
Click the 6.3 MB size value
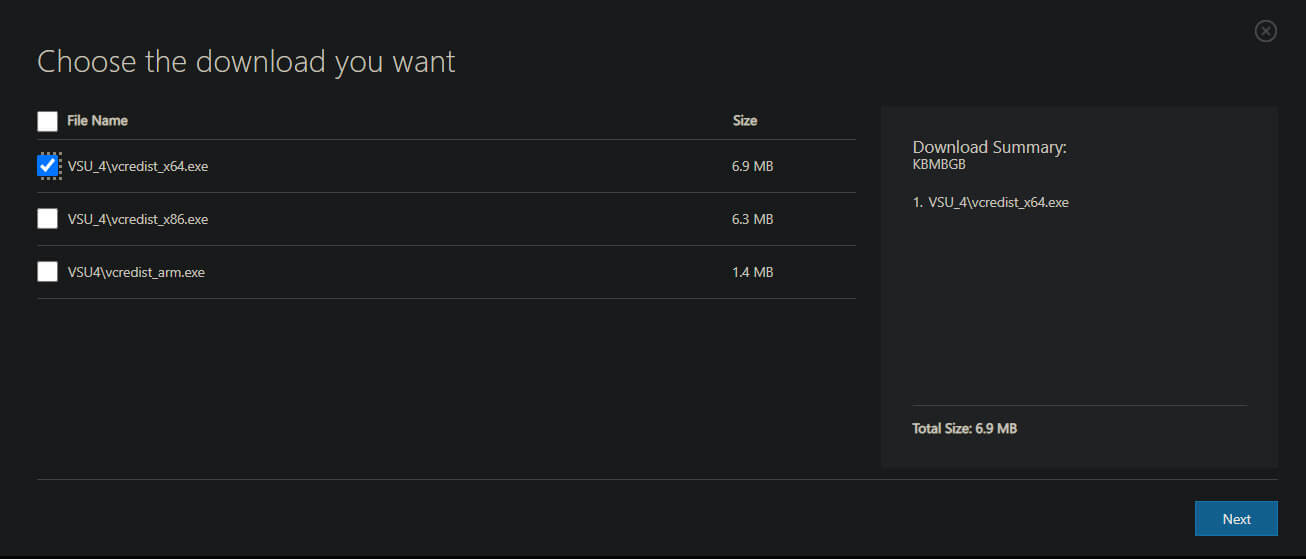click(752, 219)
